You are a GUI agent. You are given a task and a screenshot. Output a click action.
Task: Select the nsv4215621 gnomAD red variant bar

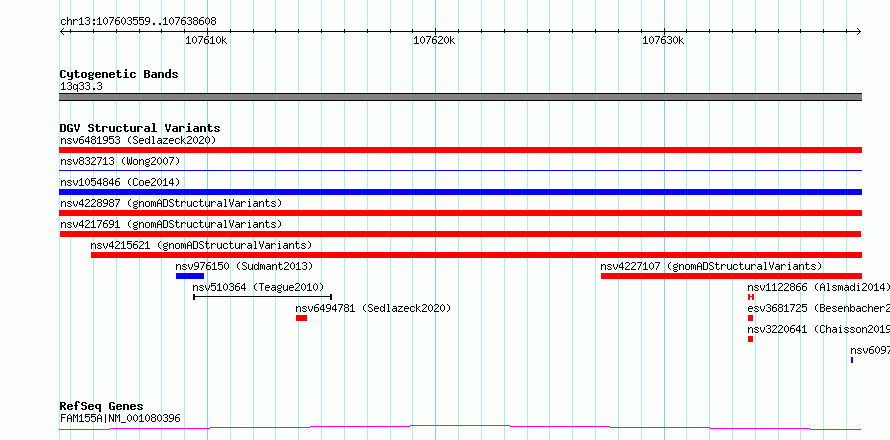(476, 255)
